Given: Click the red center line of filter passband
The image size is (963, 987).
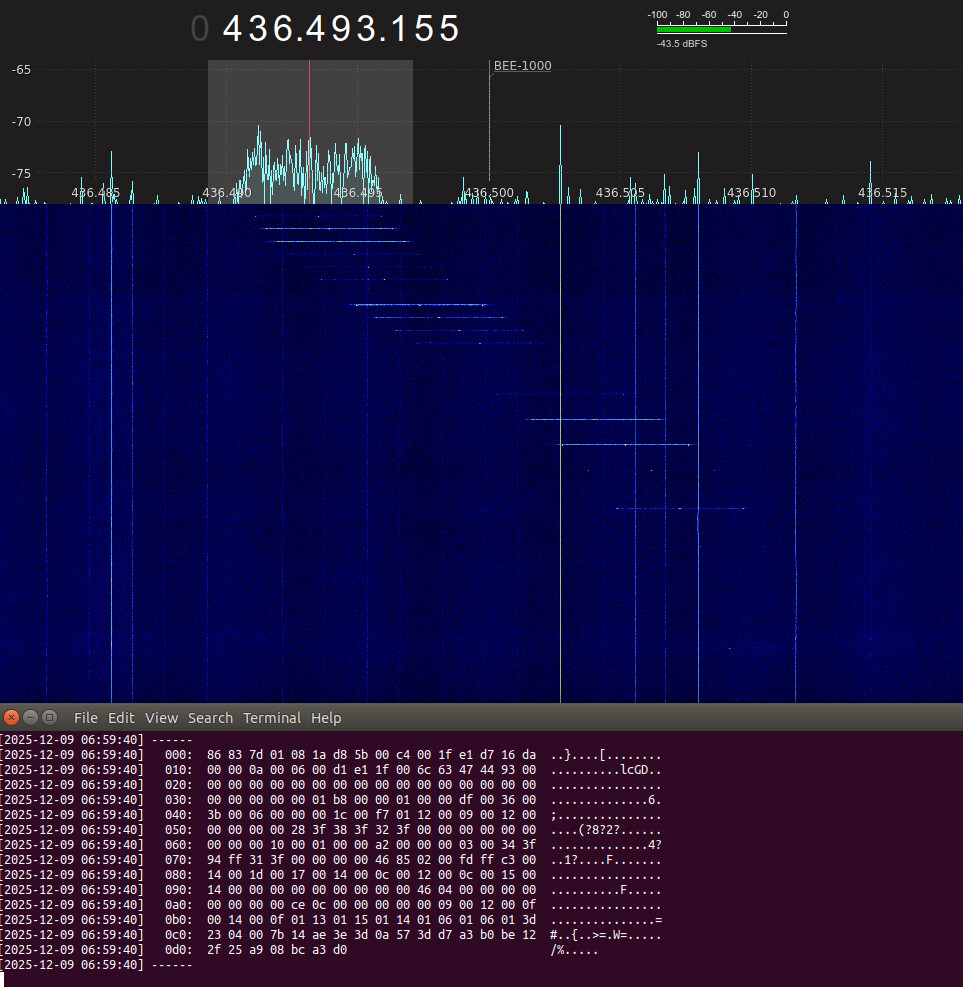Looking at the screenshot, I should pos(309,130).
